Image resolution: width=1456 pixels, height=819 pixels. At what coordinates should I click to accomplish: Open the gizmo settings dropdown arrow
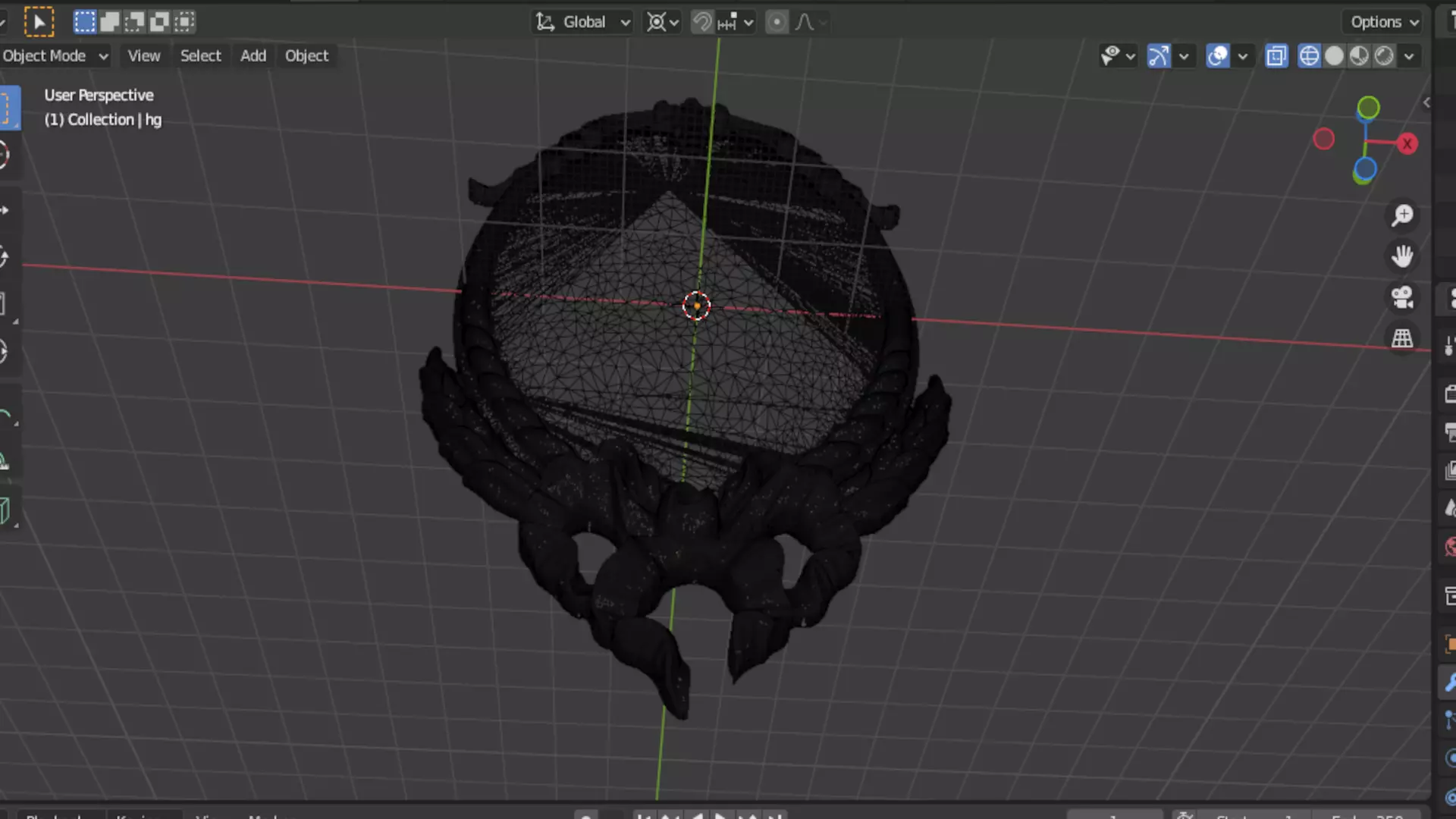coord(1183,55)
